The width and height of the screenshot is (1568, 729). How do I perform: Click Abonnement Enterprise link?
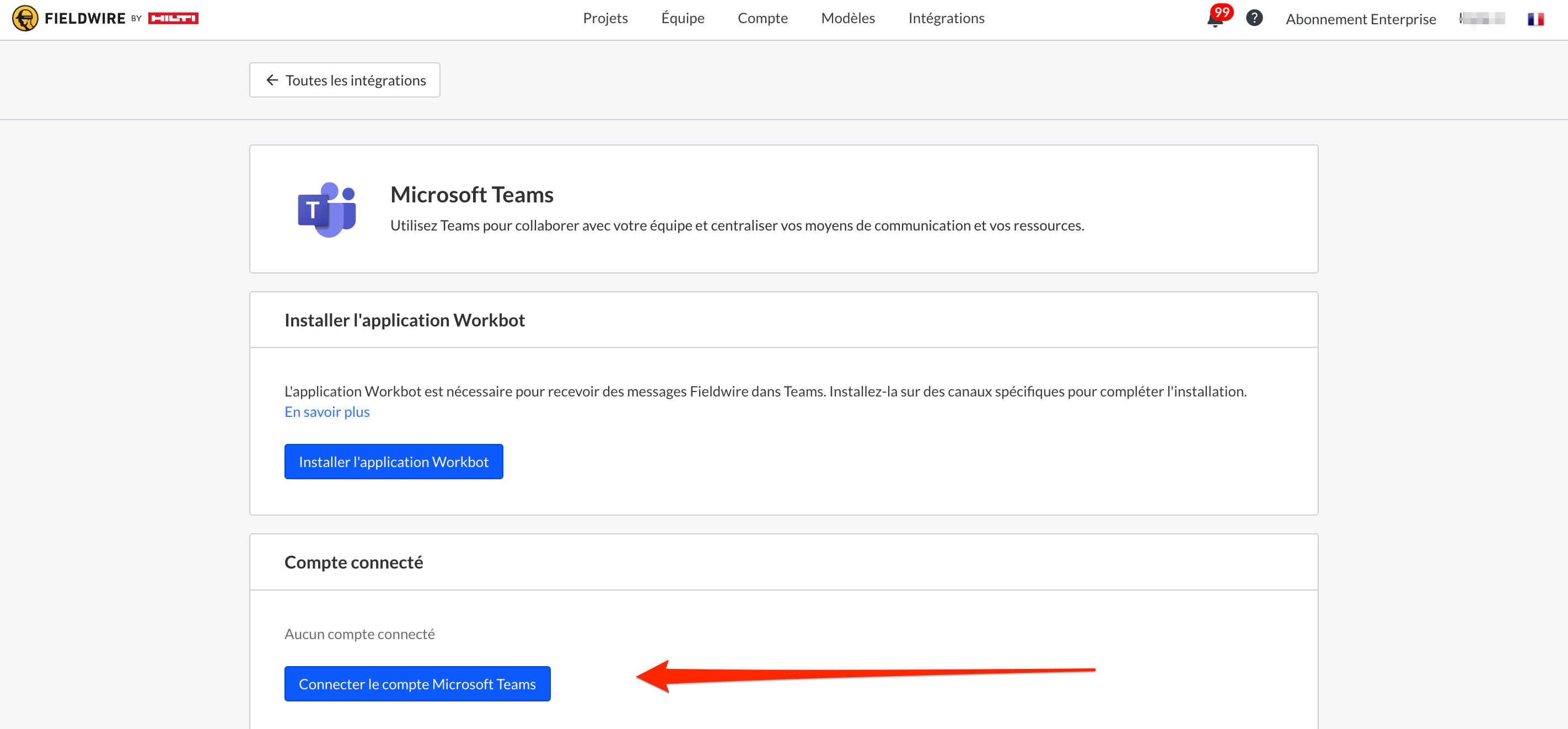click(1361, 19)
